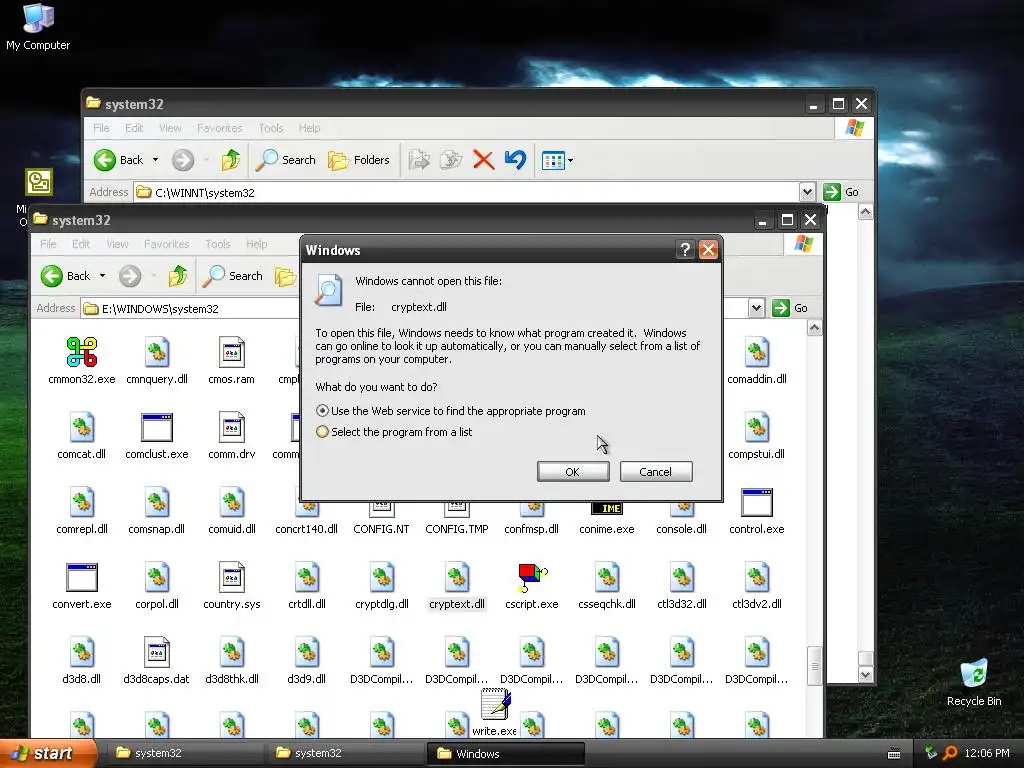Select the comcat.dll file icon
The image size is (1024, 768).
[82, 428]
